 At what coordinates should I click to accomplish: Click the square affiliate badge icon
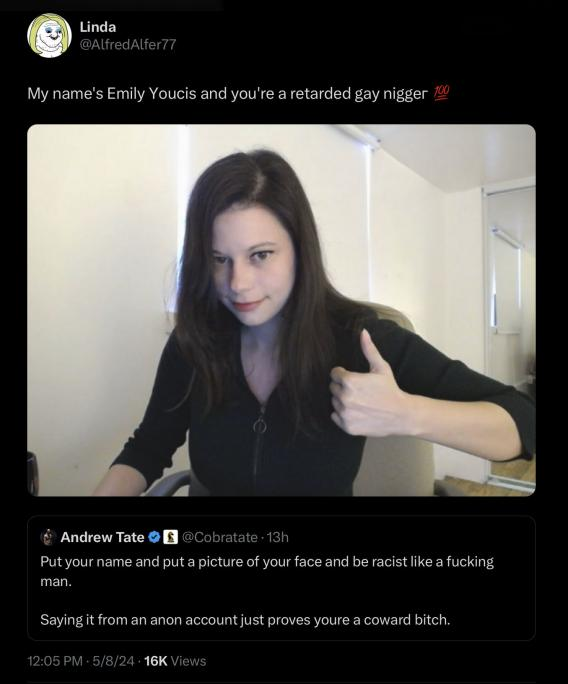[171, 537]
